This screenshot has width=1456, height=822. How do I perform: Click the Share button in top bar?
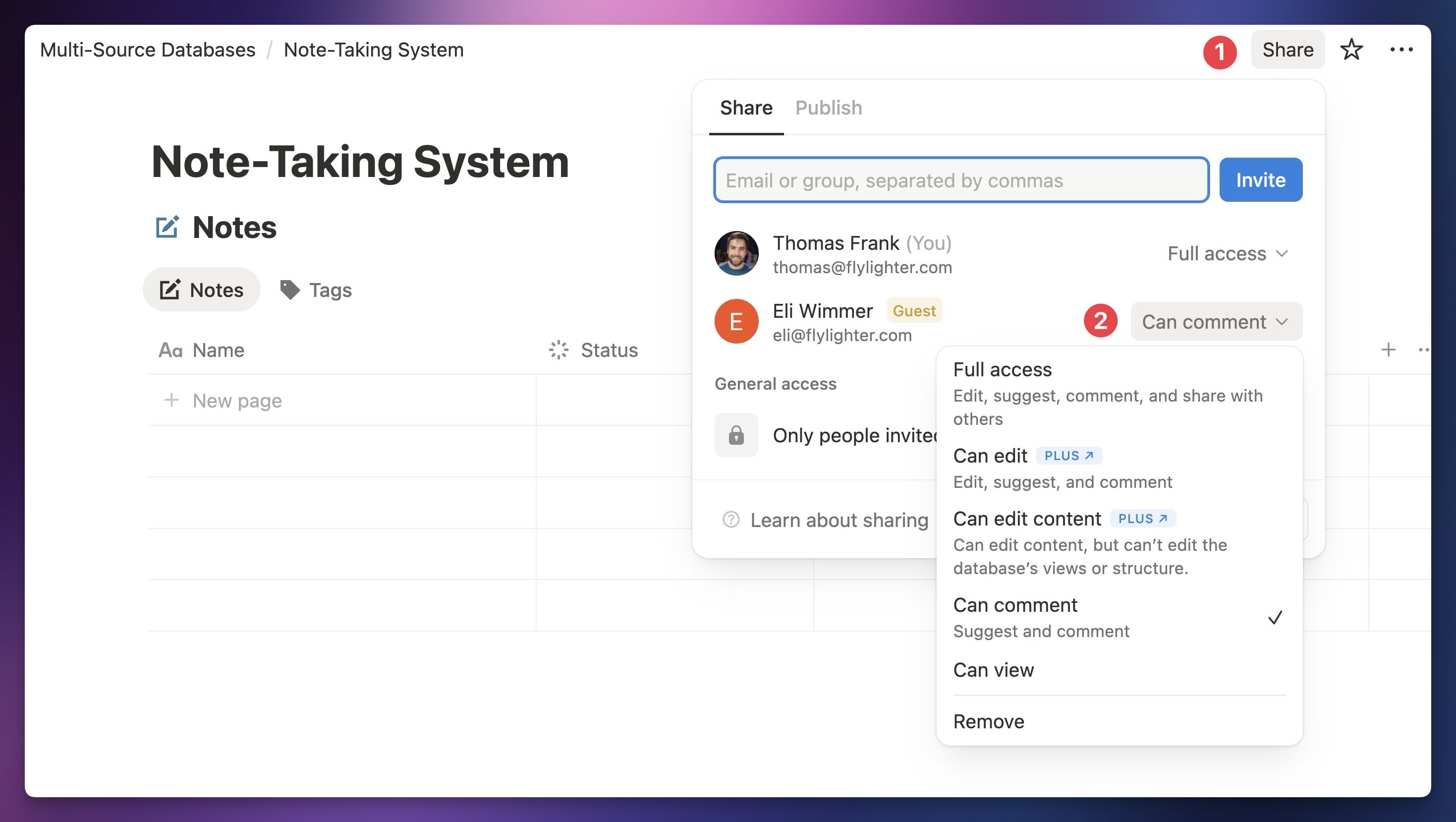[1288, 50]
